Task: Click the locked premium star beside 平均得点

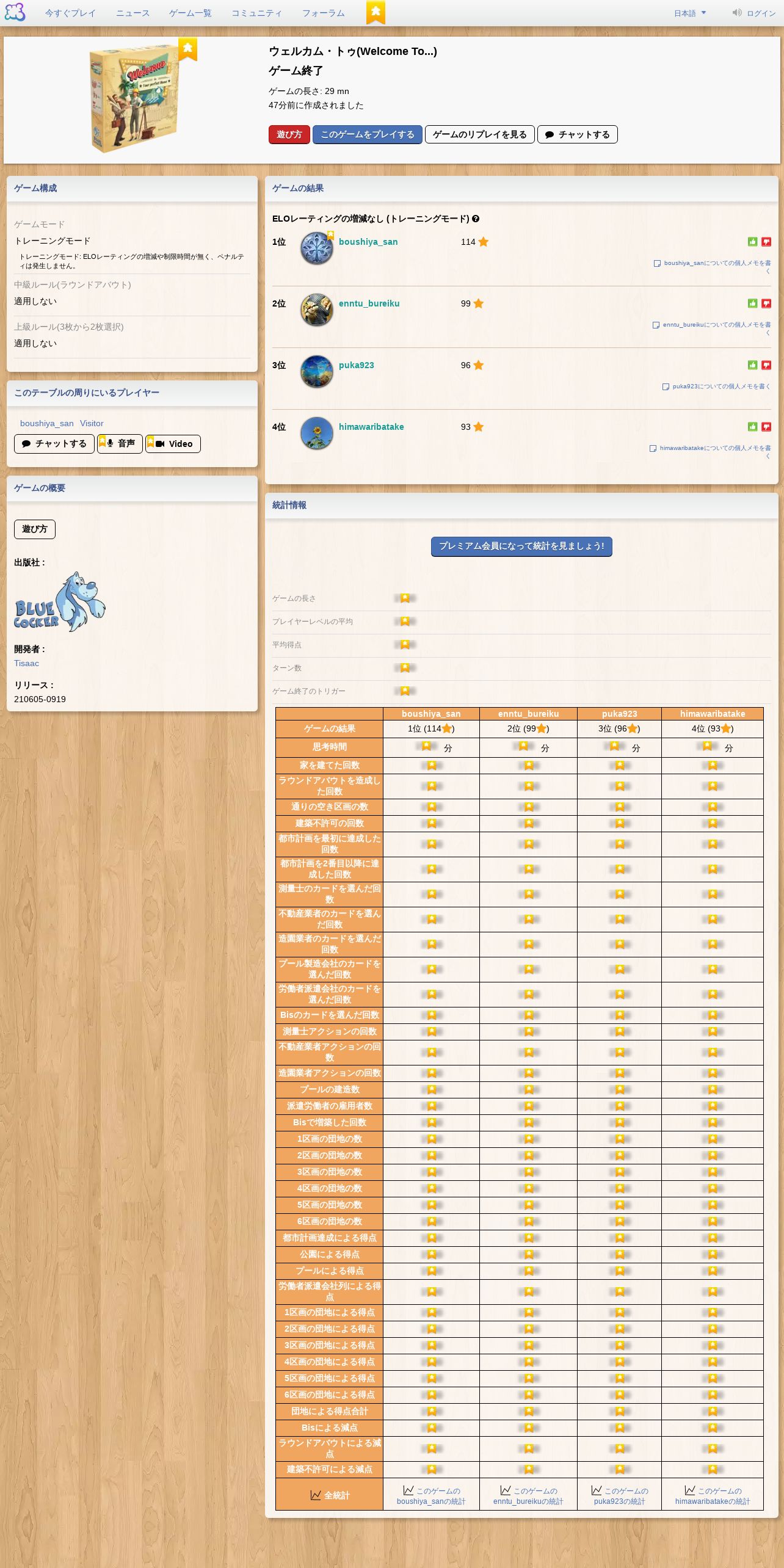Action: tap(405, 645)
